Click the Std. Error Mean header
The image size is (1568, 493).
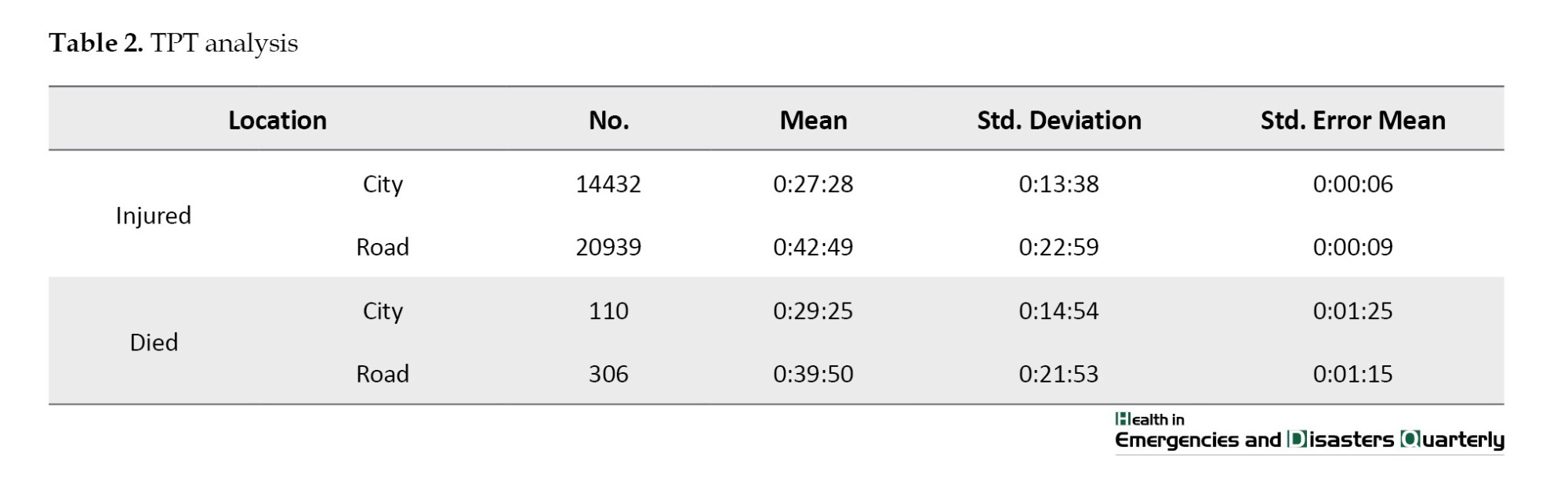coord(1353,120)
